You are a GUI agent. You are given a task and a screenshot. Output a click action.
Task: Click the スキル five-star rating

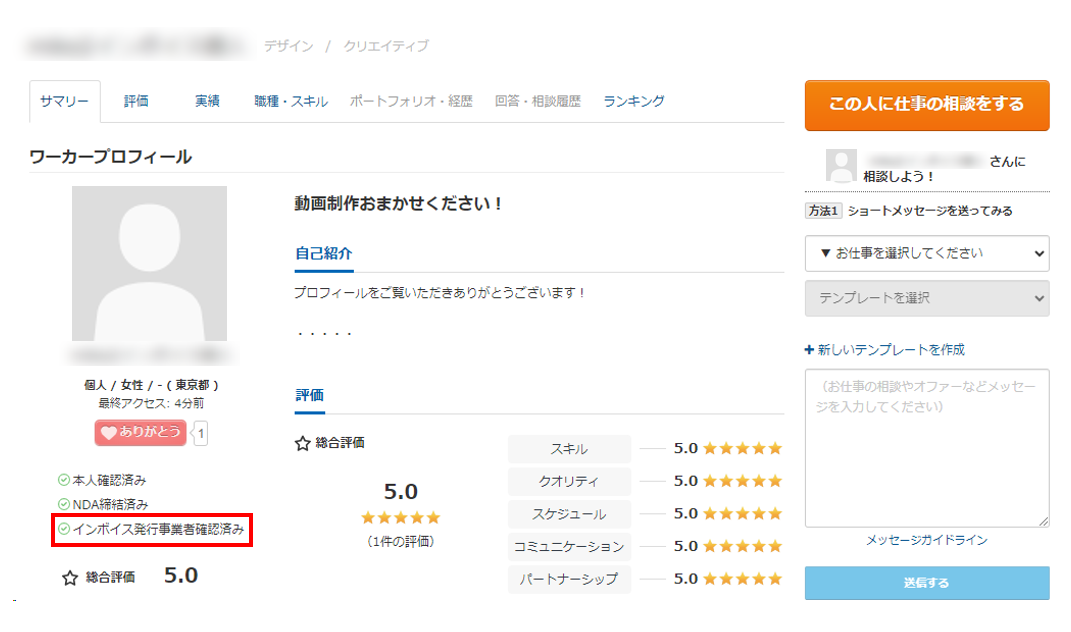coord(742,449)
